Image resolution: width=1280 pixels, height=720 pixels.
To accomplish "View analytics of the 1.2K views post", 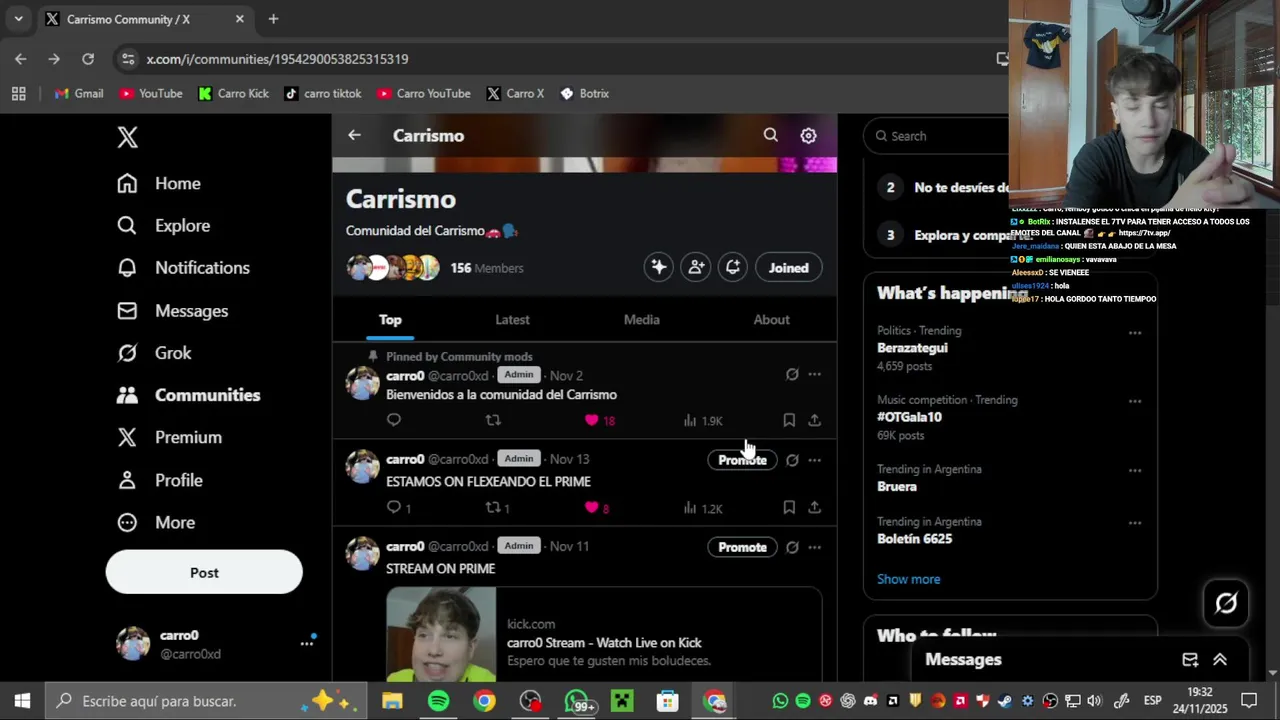I will pos(703,508).
